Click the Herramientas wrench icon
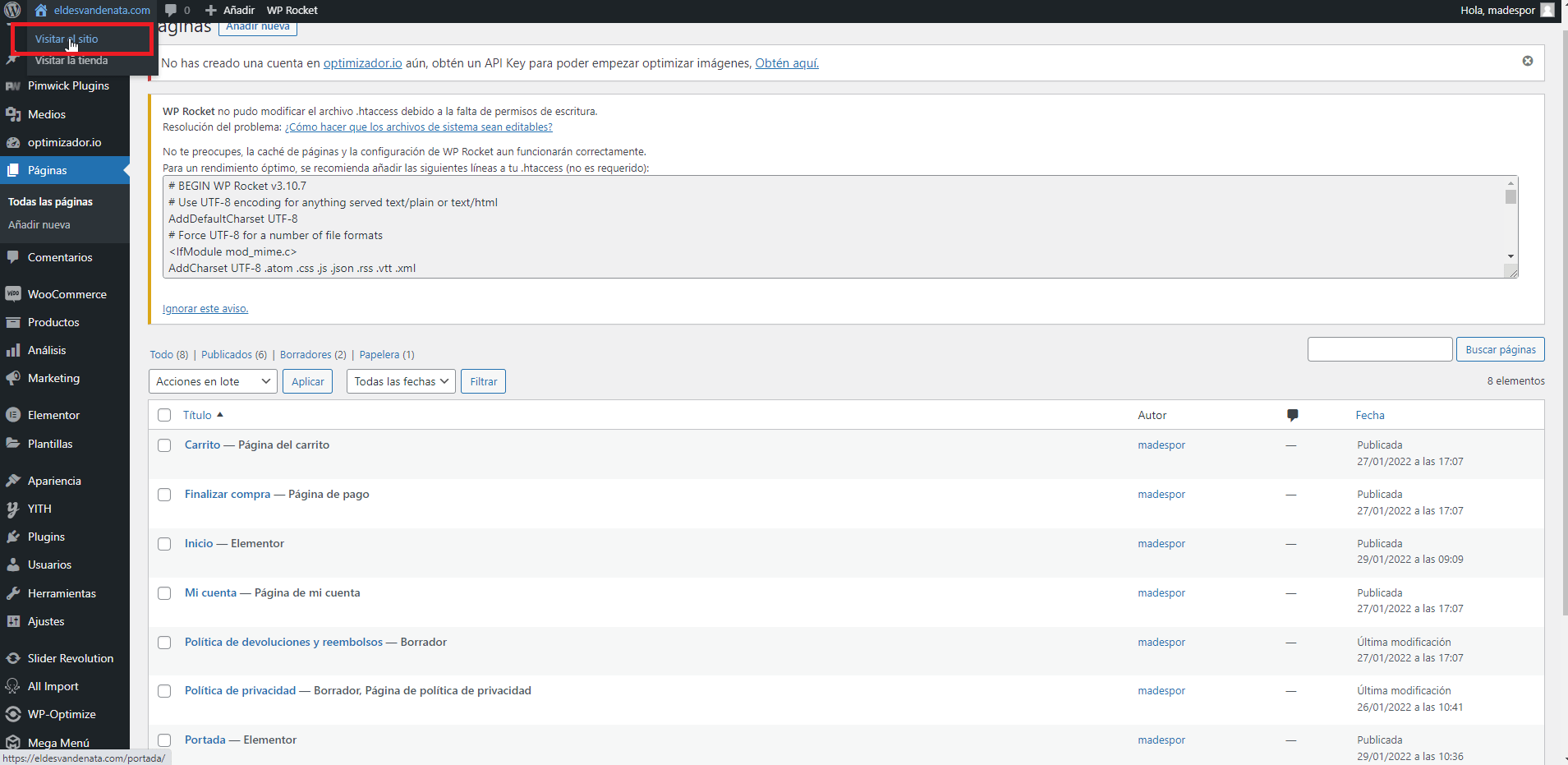The image size is (1568, 765). coord(13,593)
